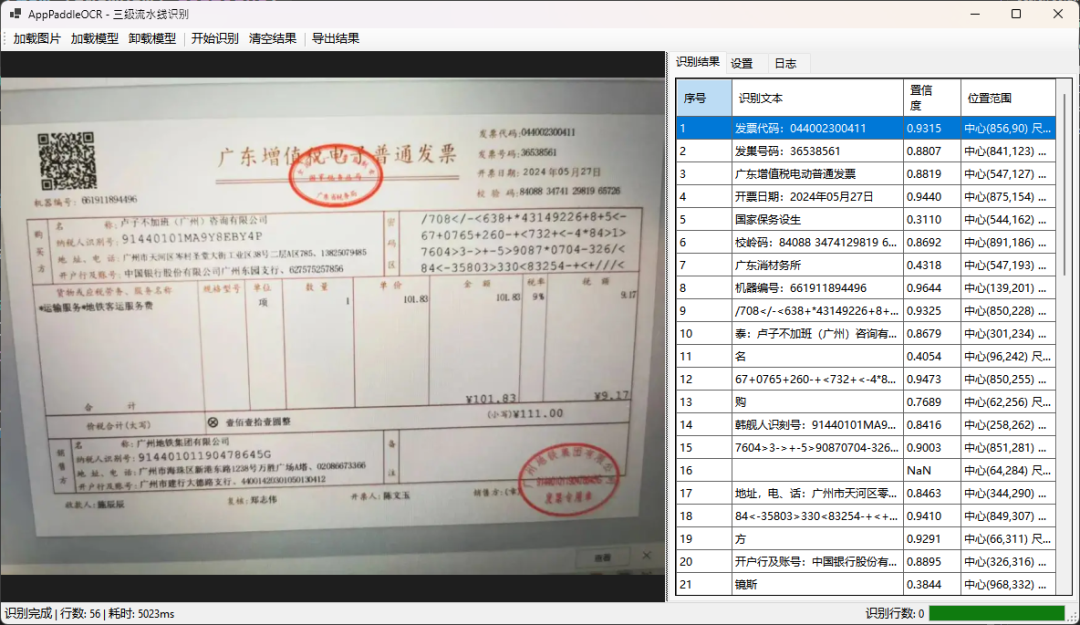Select row 13 with text 购
This screenshot has height=625, width=1080.
pyautogui.click(x=865, y=402)
